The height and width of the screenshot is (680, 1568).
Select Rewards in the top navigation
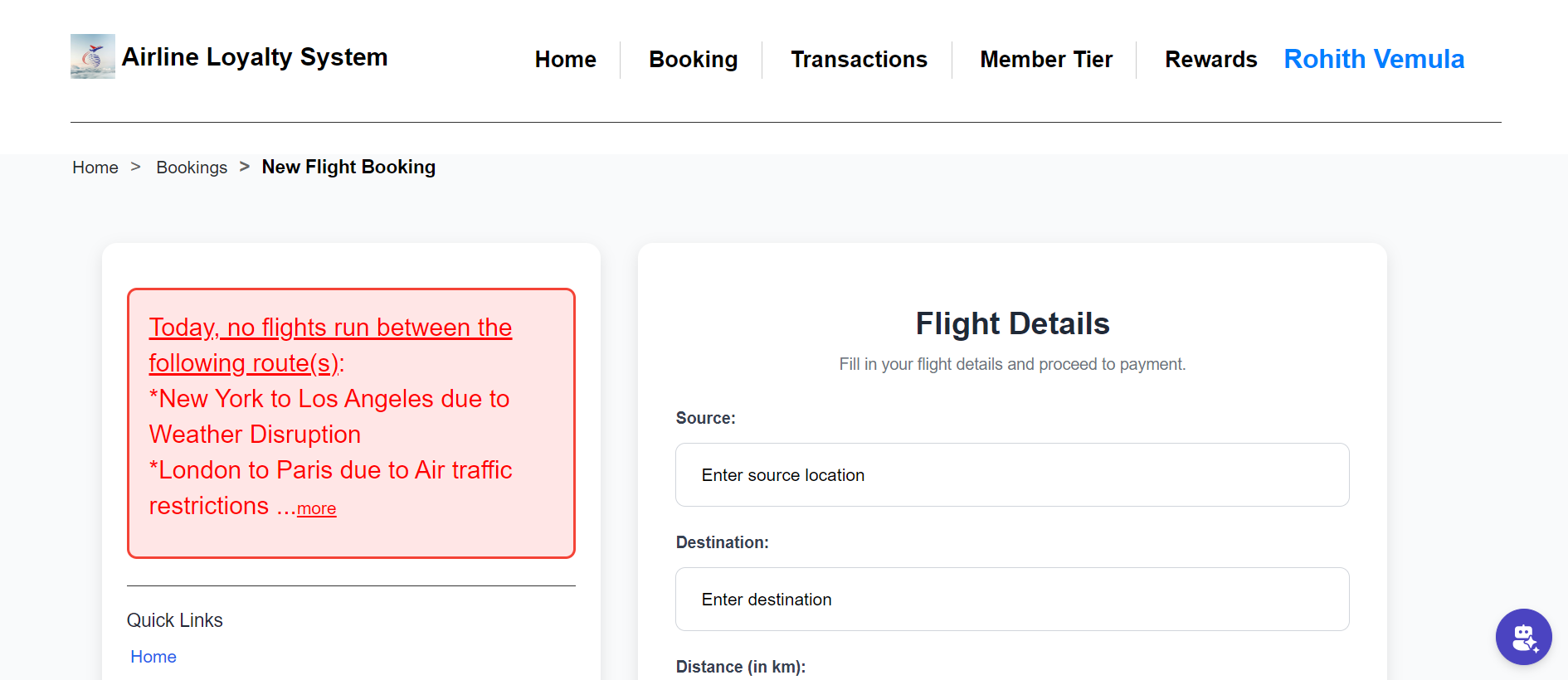pos(1210,60)
